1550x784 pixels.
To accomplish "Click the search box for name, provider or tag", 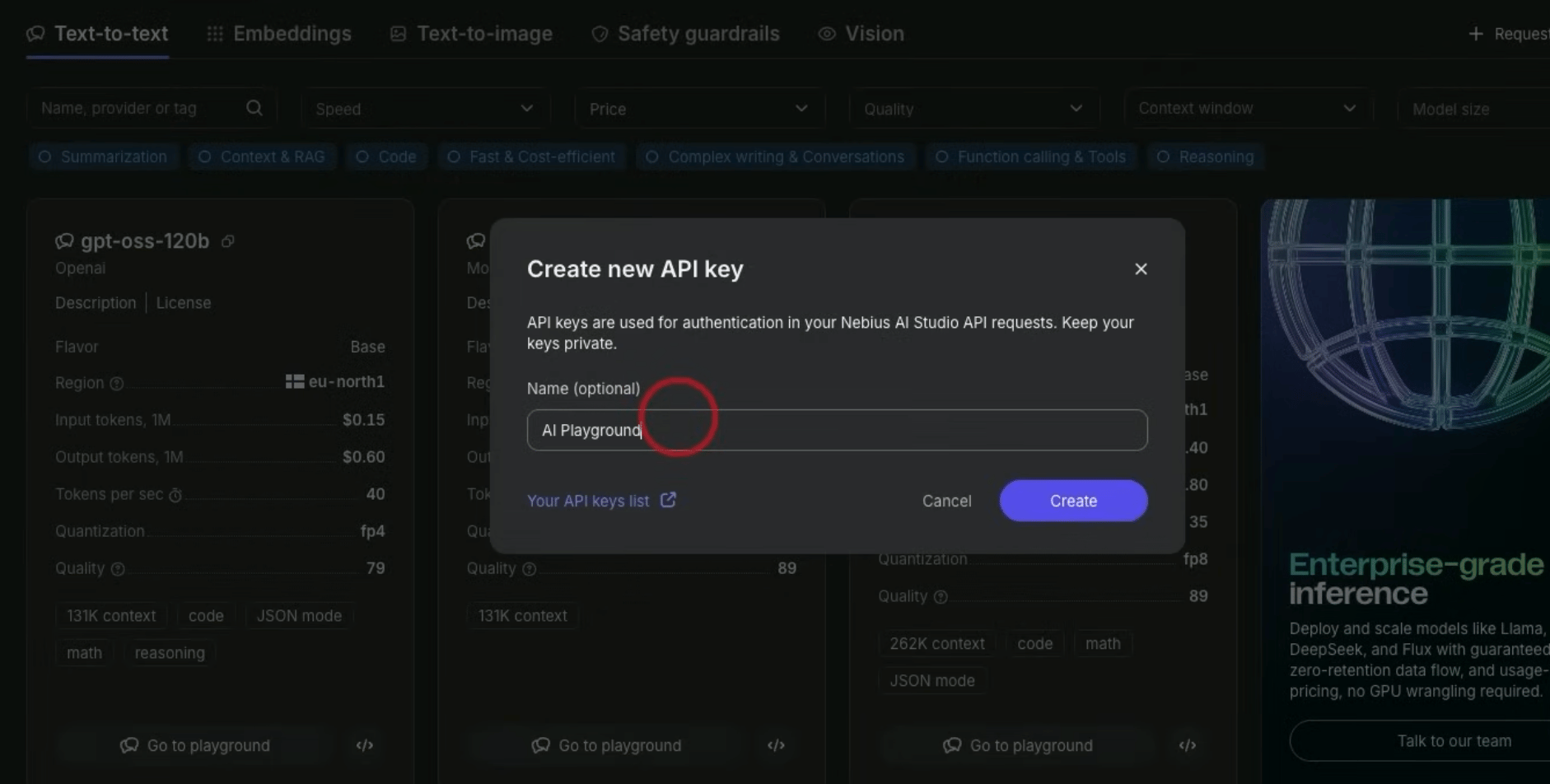I will point(151,108).
